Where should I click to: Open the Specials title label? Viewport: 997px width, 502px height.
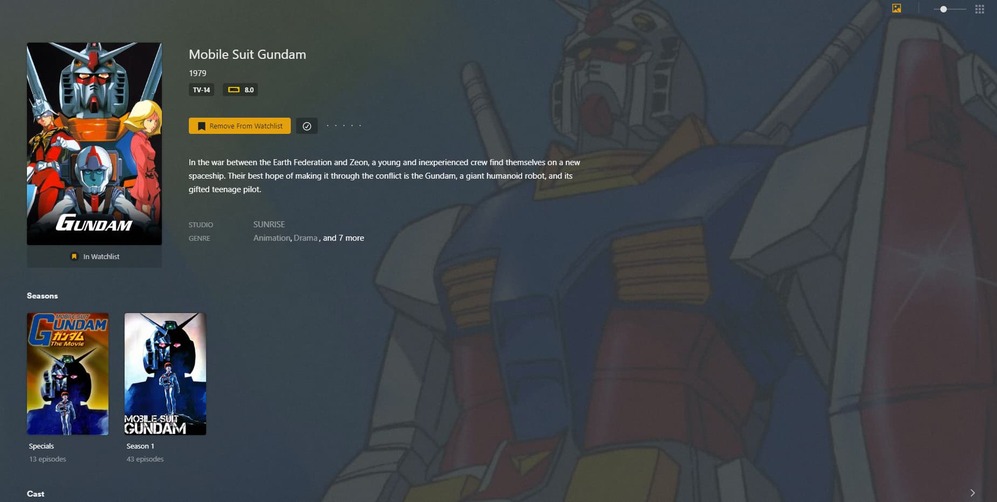point(41,446)
